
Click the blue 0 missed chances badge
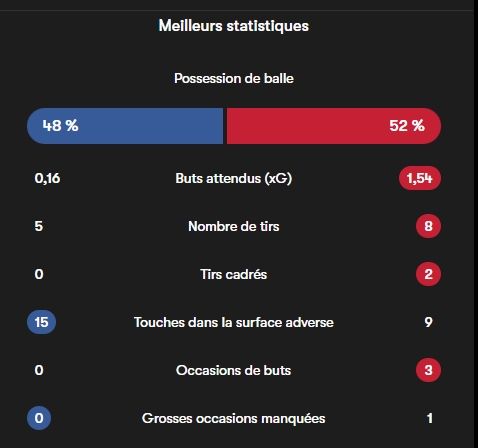pyautogui.click(x=39, y=418)
